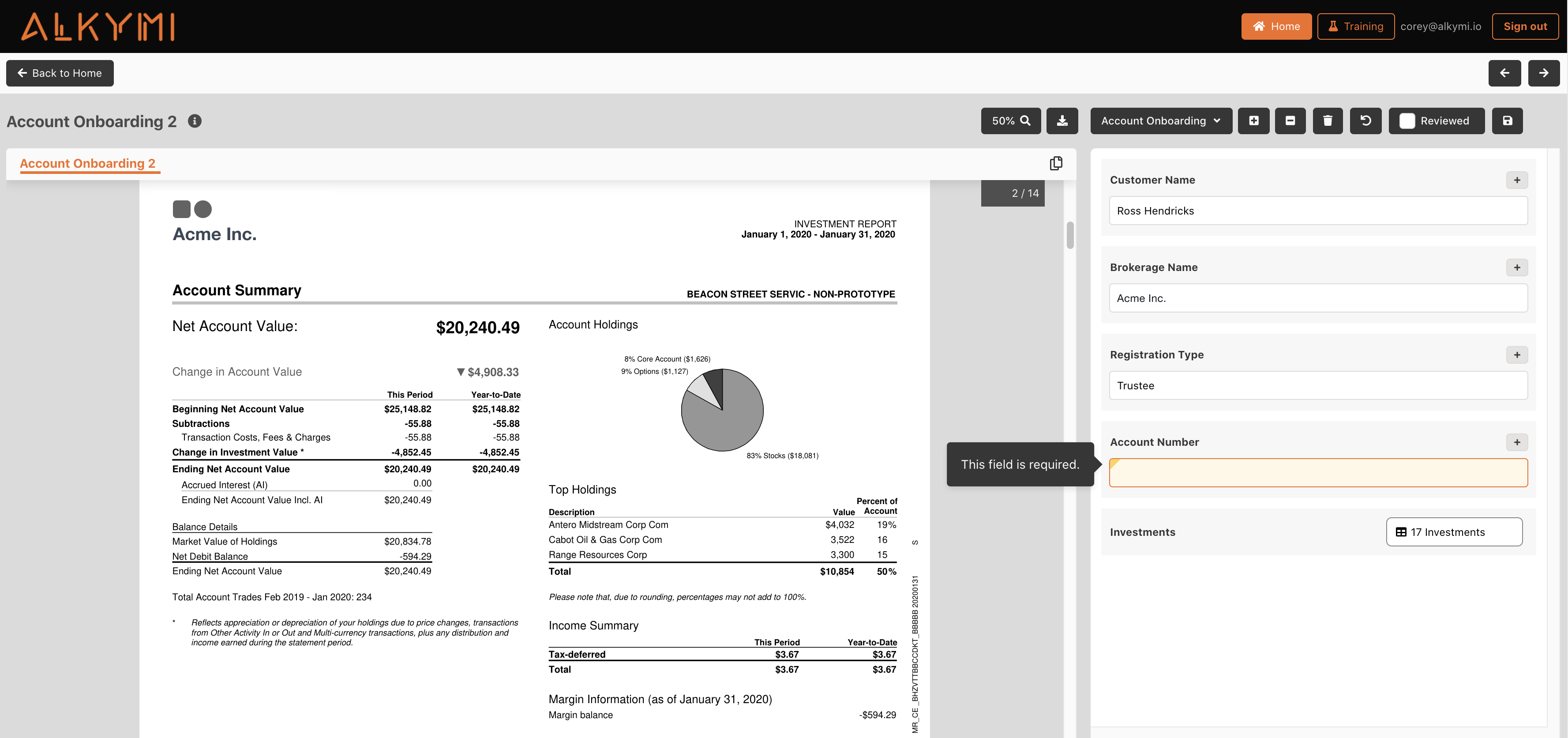Click Back to Home
The image size is (1568, 738).
coord(60,73)
